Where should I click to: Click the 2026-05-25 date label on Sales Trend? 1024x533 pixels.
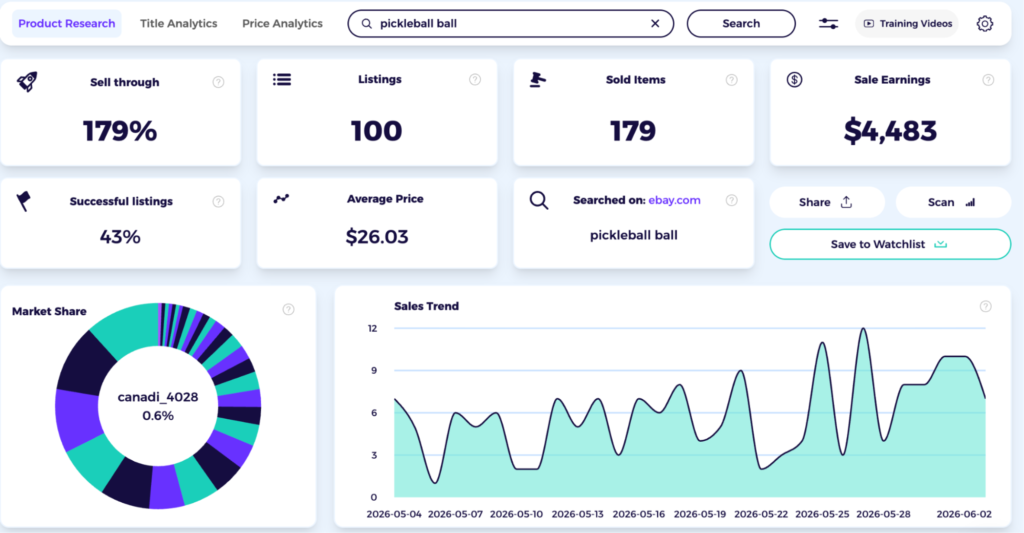tap(822, 514)
